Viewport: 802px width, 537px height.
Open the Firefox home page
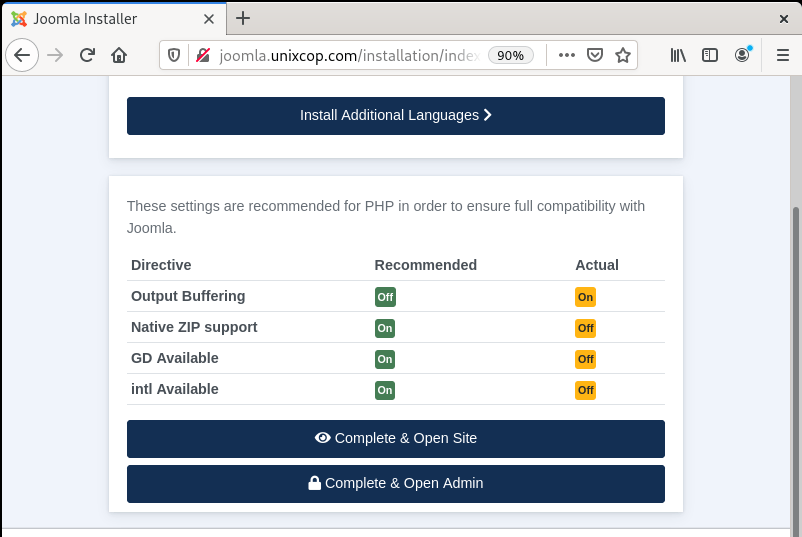coord(119,55)
